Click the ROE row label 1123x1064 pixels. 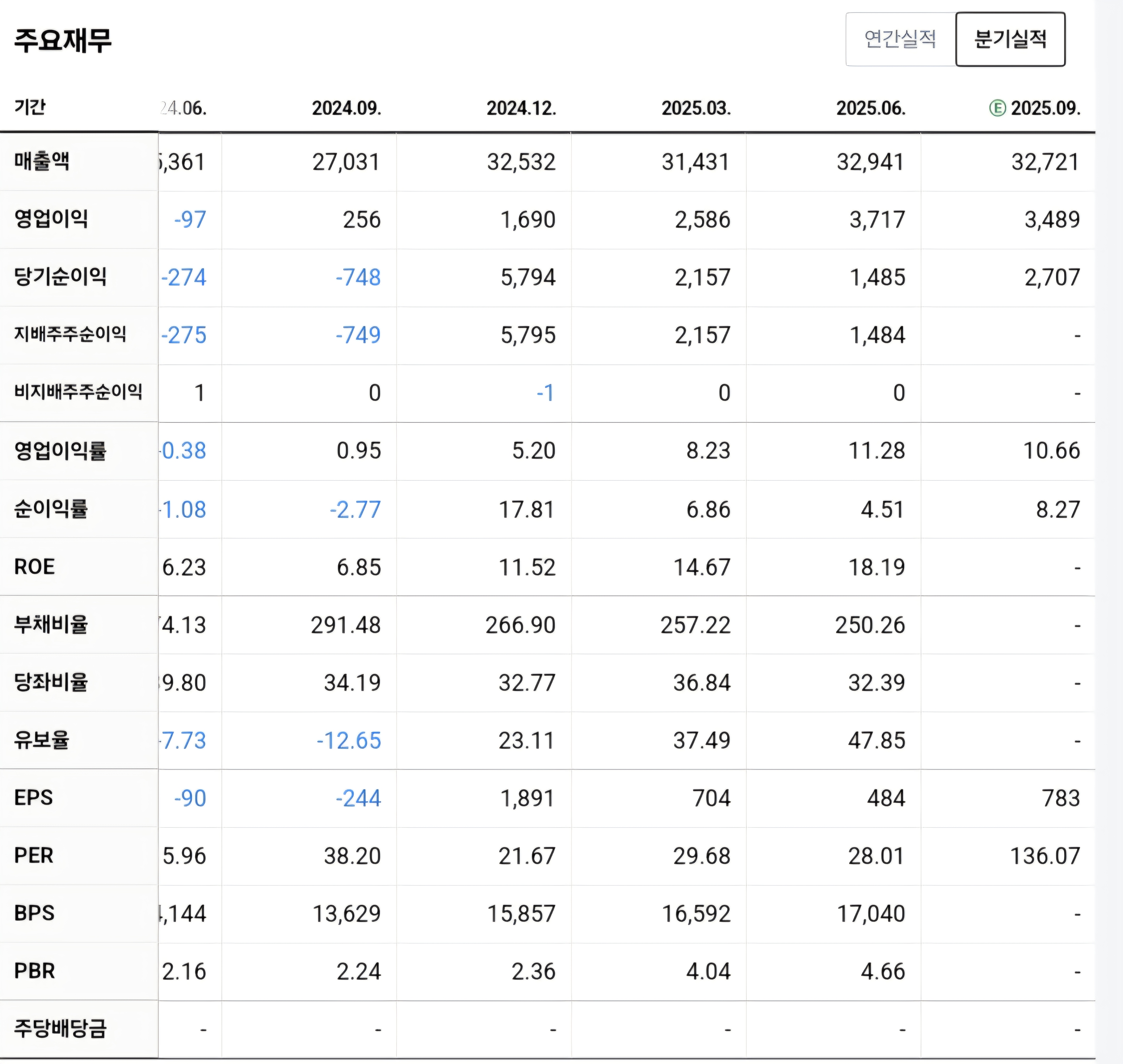pyautogui.click(x=34, y=566)
